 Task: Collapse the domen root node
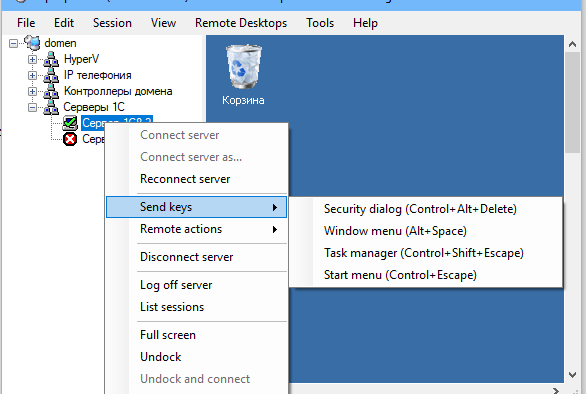tap(13, 44)
